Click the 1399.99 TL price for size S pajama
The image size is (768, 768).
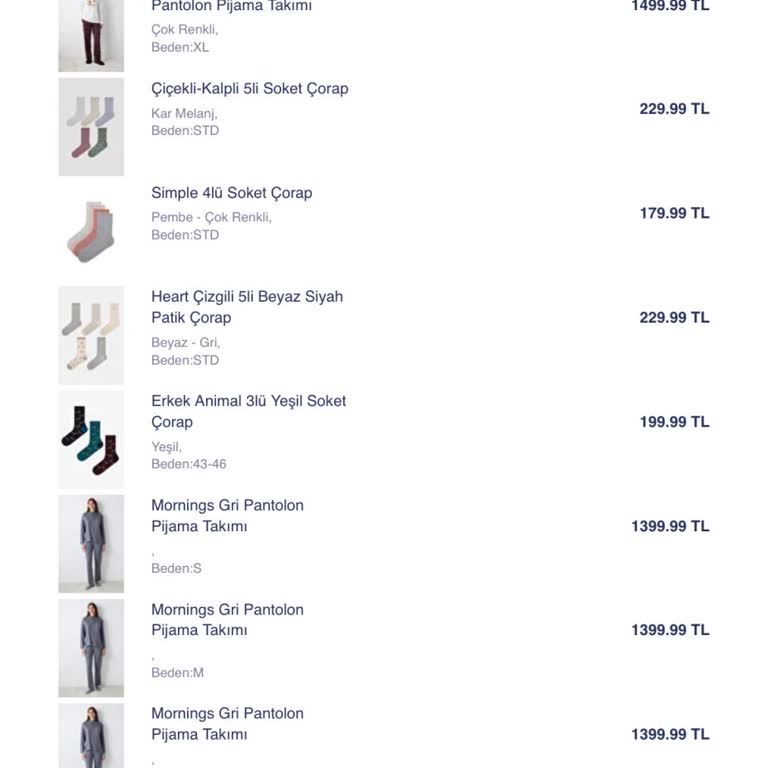point(670,526)
